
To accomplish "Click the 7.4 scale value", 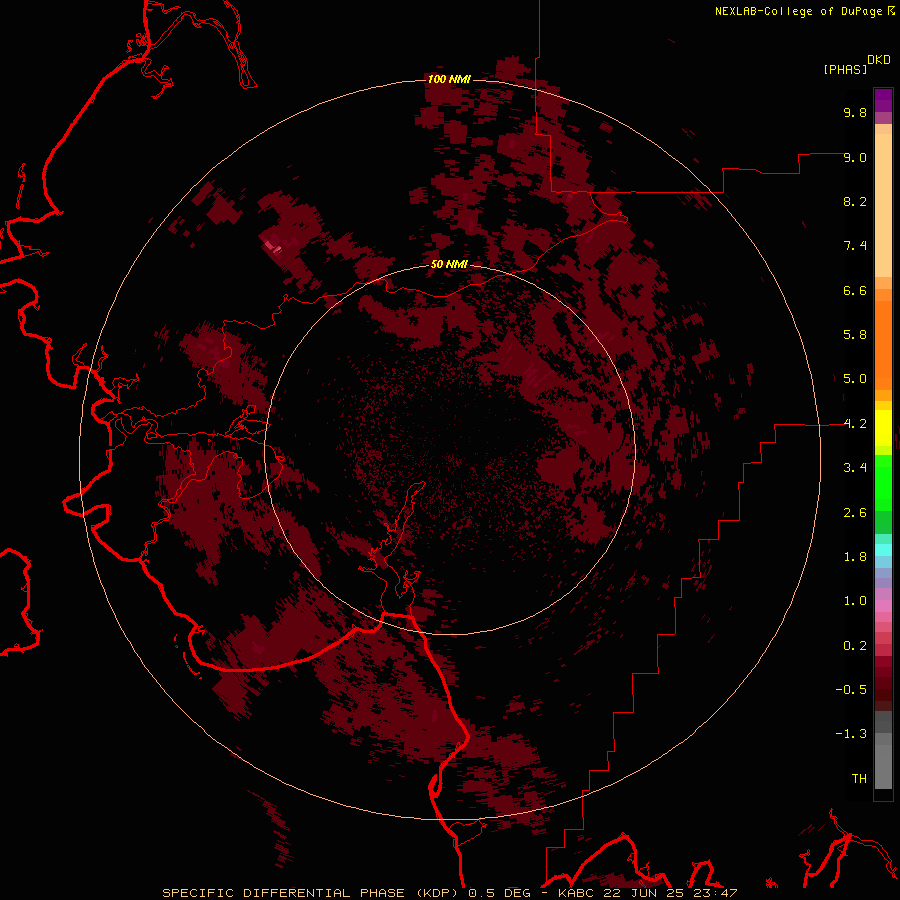I will click(x=855, y=246).
